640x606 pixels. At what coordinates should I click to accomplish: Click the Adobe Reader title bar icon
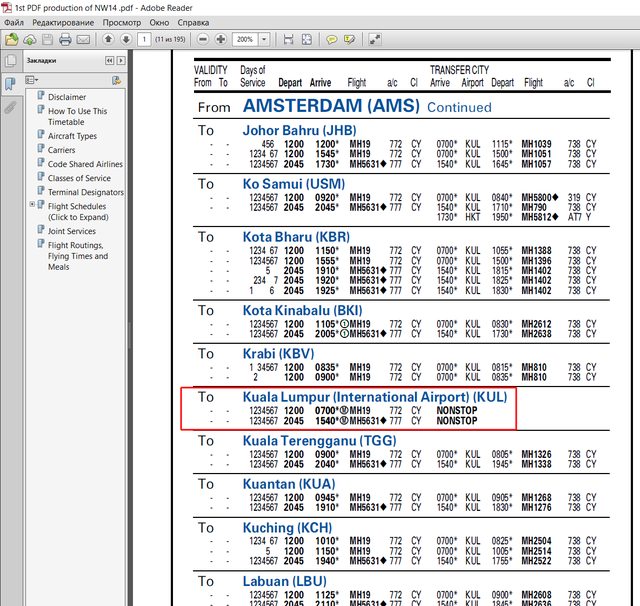(x=7, y=7)
